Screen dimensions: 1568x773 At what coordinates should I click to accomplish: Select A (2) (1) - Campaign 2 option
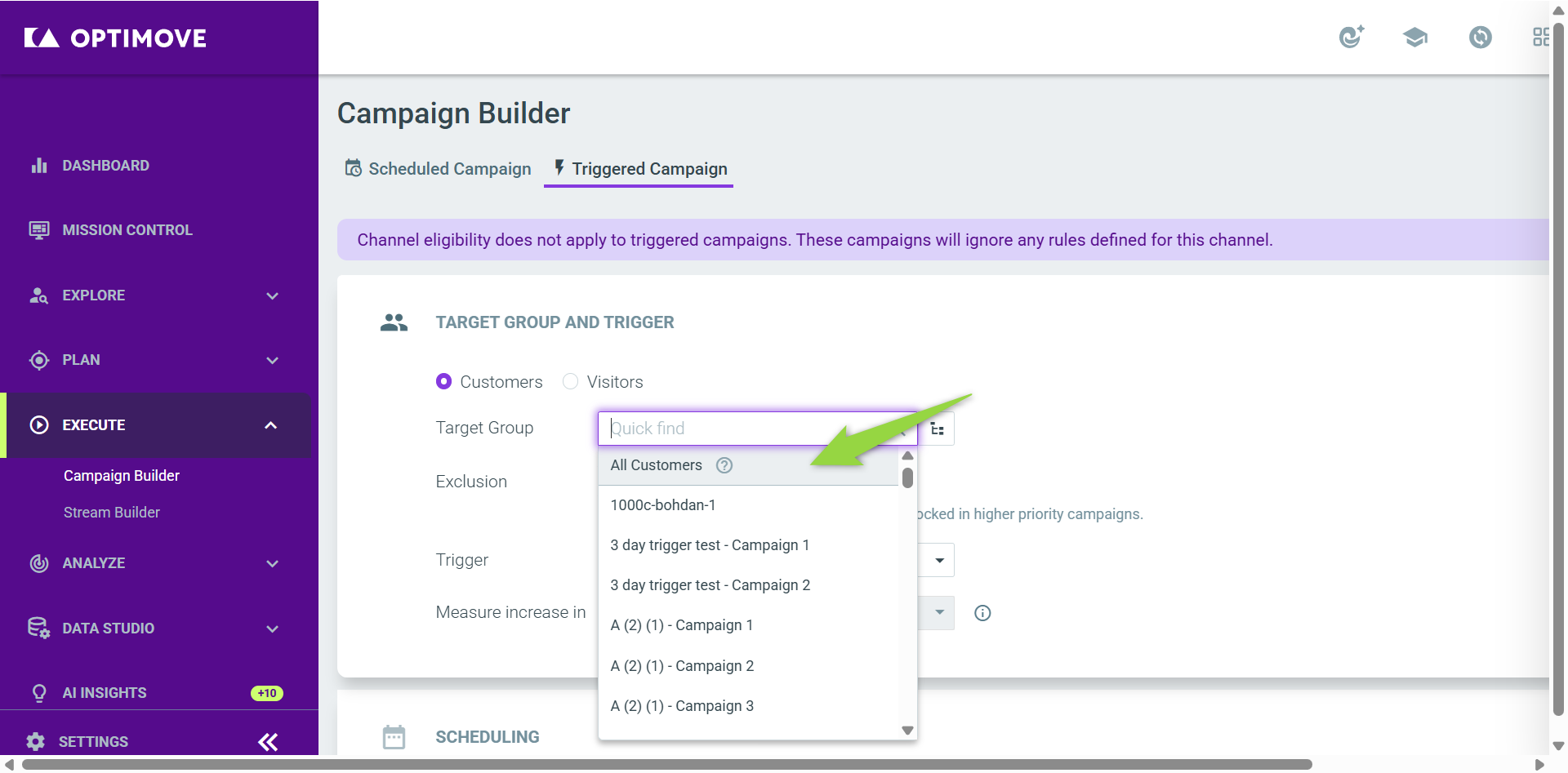coord(748,666)
